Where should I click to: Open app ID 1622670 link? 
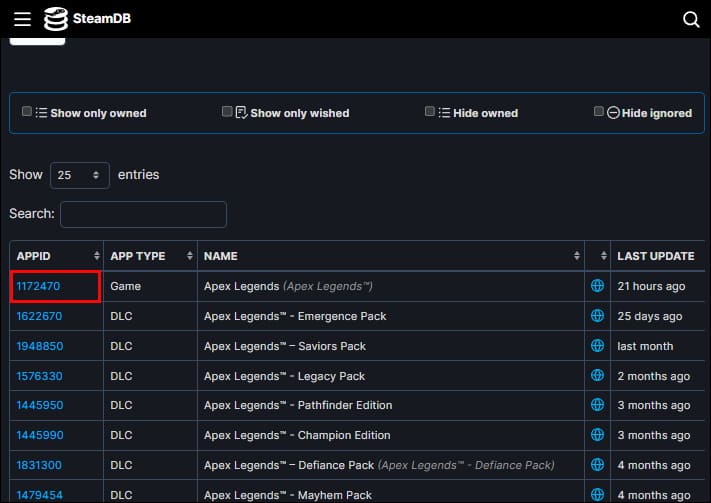click(x=39, y=316)
